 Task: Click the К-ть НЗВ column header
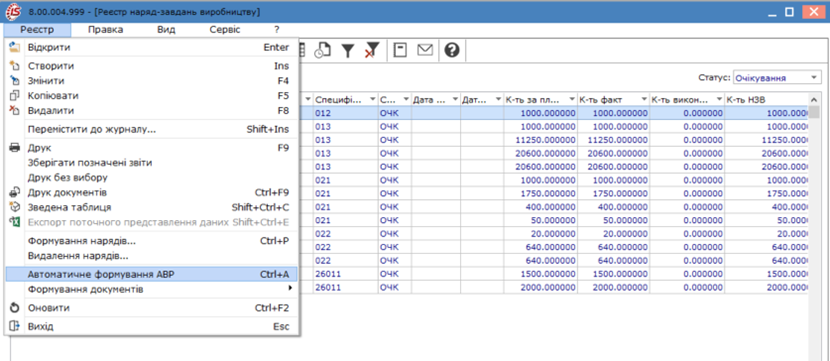[x=766, y=100]
